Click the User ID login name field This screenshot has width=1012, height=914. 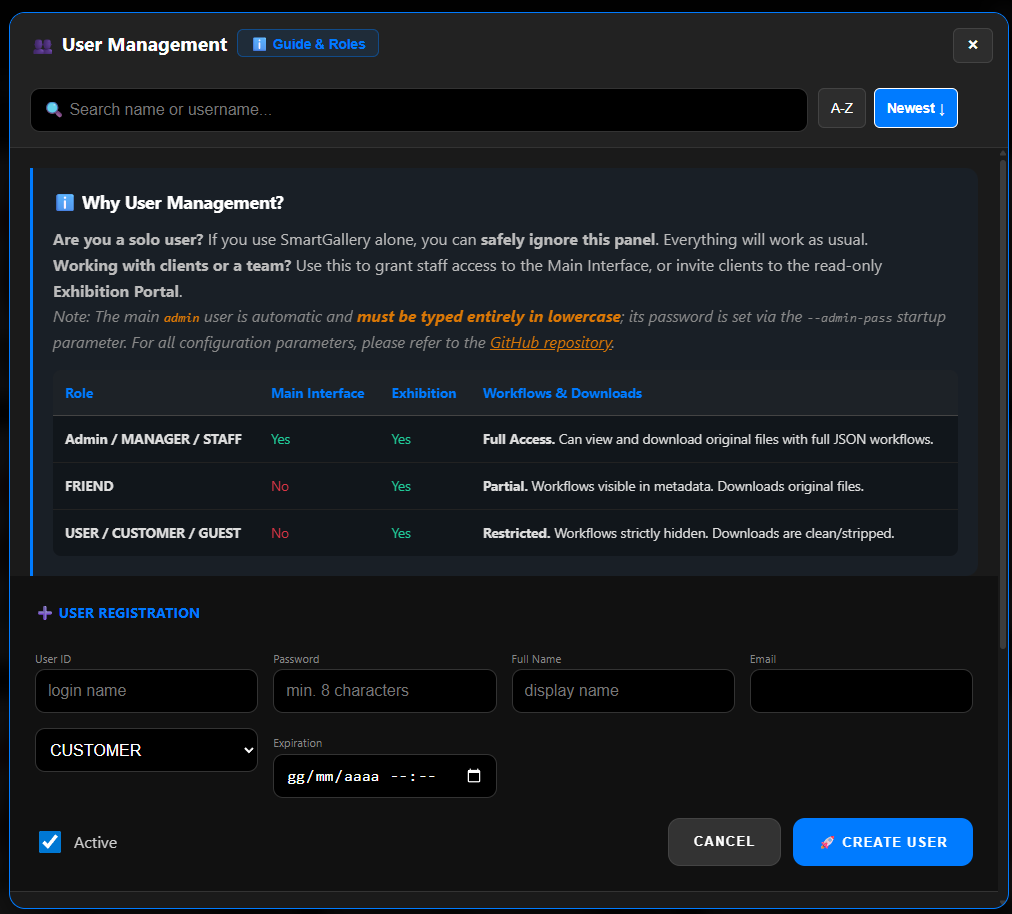[146, 690]
